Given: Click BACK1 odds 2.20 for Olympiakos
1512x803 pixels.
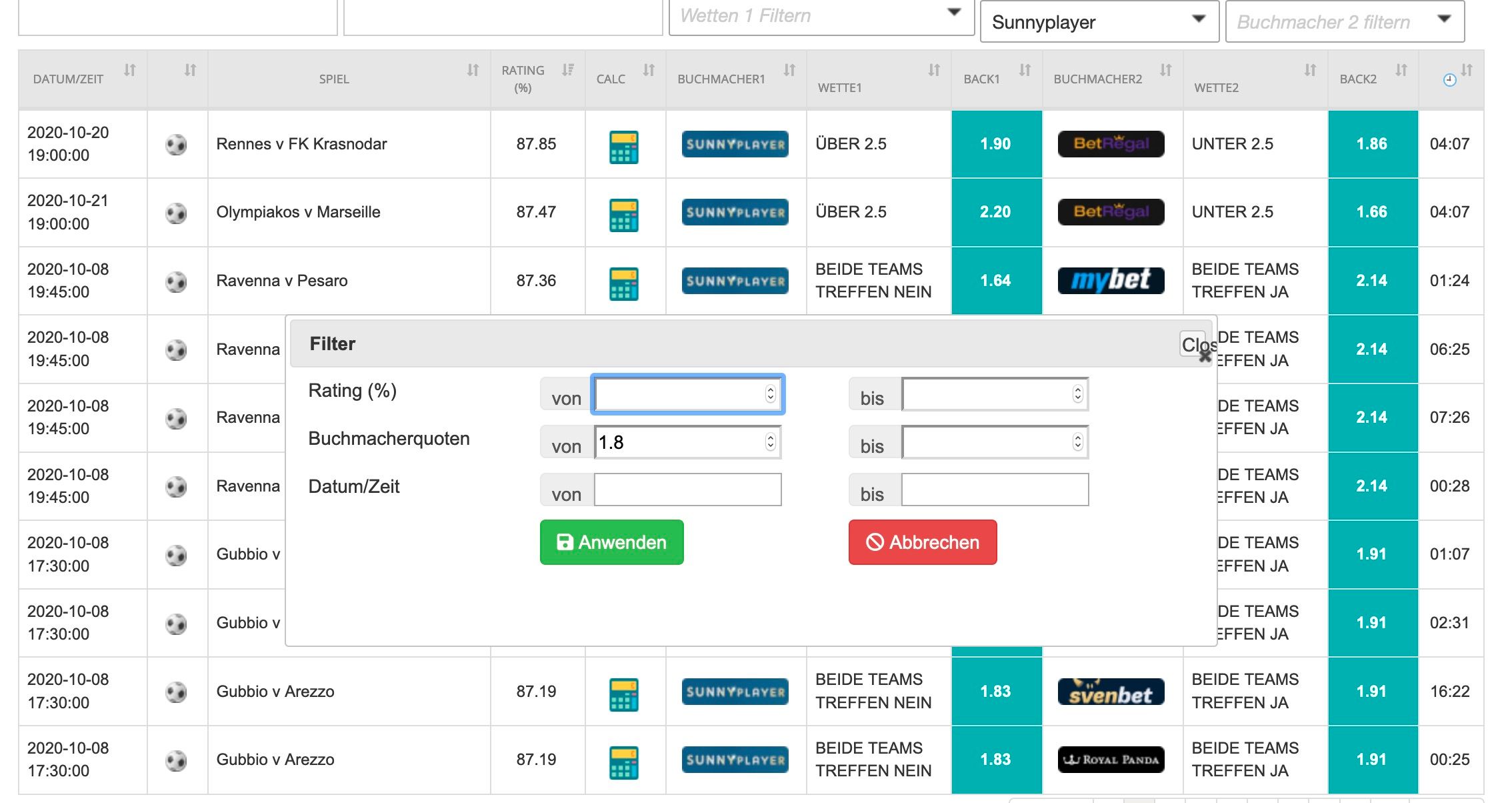Looking at the screenshot, I should coord(996,212).
